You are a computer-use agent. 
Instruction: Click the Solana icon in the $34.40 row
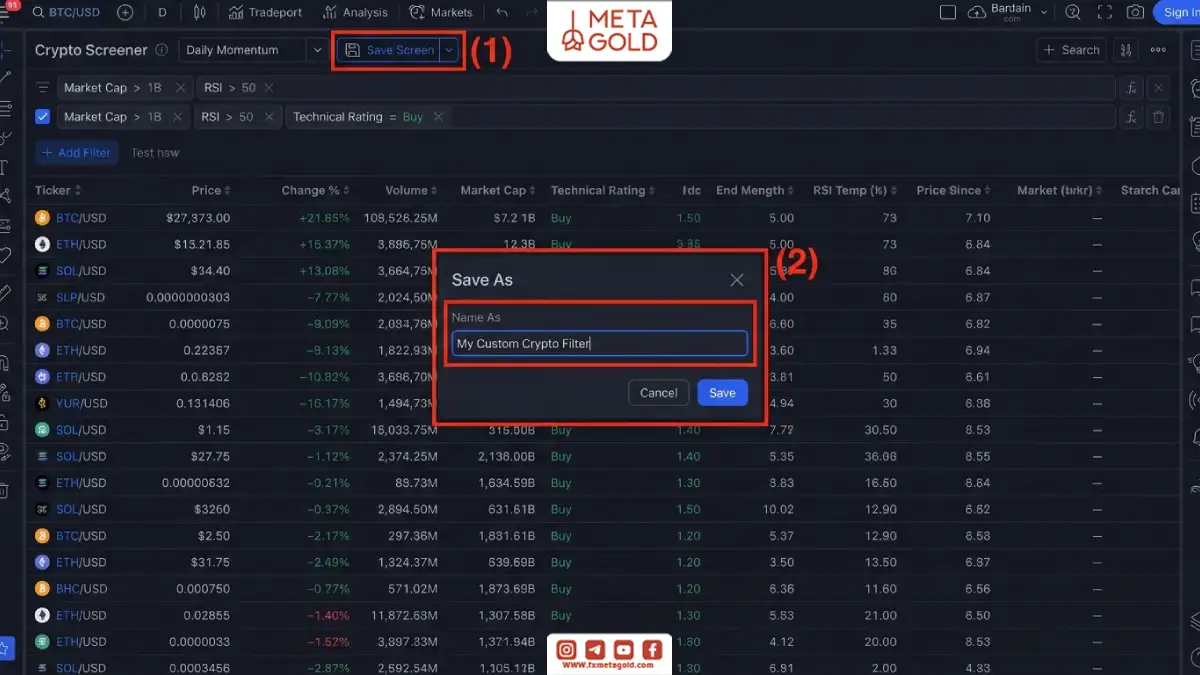coord(42,270)
